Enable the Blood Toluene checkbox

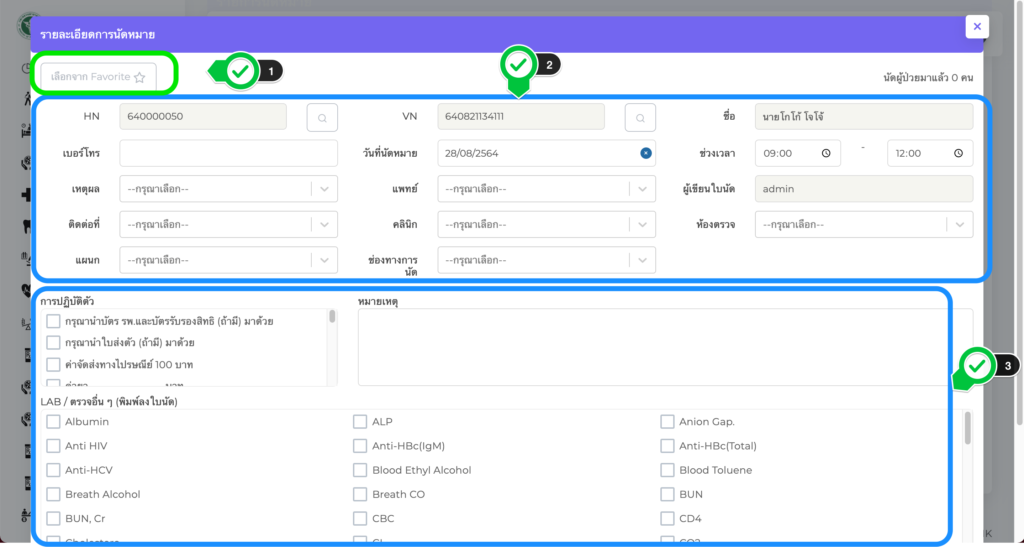point(667,470)
